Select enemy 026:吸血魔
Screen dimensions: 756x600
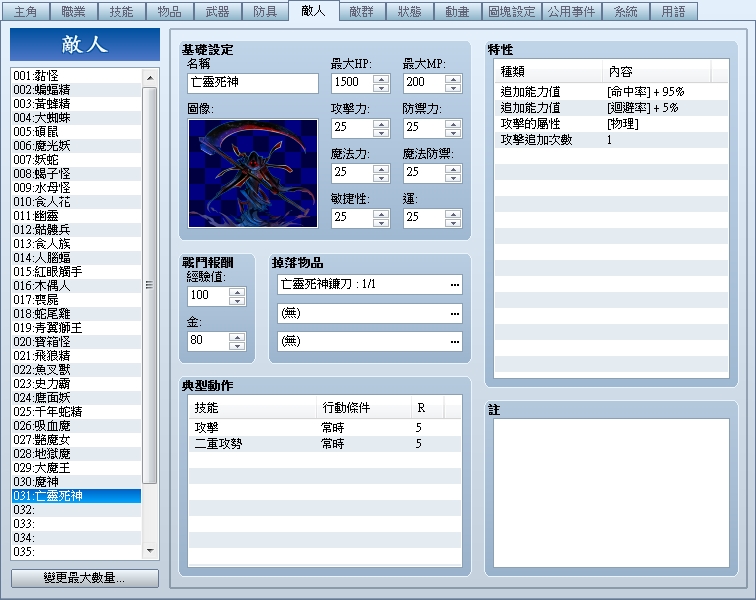click(76, 426)
